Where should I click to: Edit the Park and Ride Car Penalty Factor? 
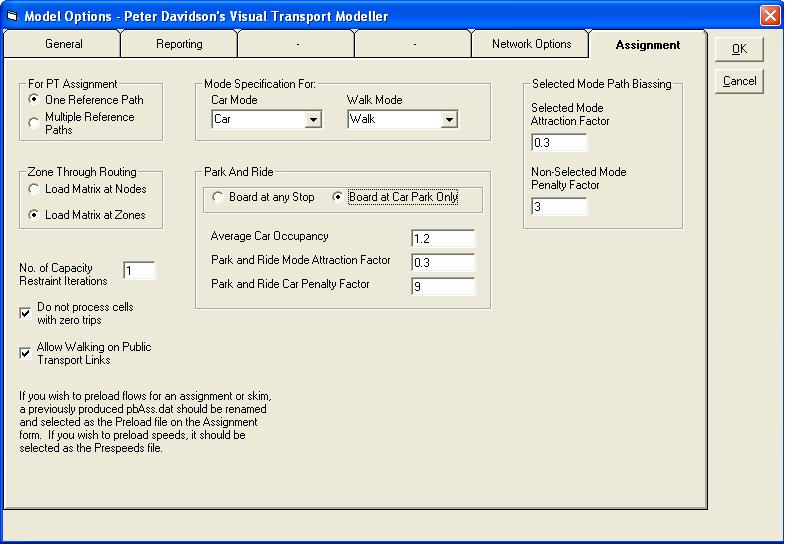(442, 286)
